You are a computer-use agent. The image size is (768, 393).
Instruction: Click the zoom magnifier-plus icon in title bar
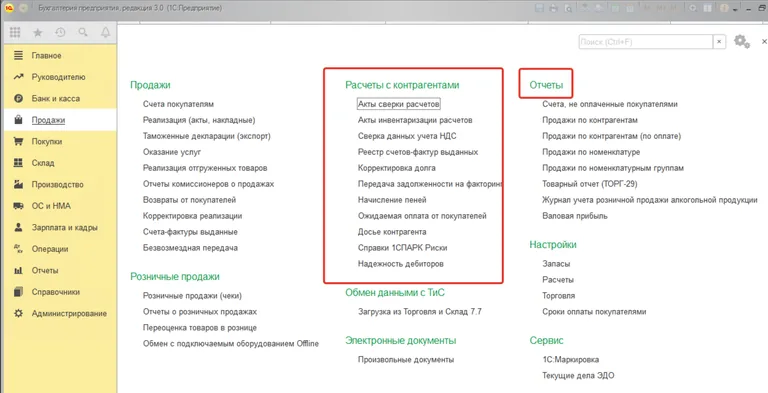[693, 8]
